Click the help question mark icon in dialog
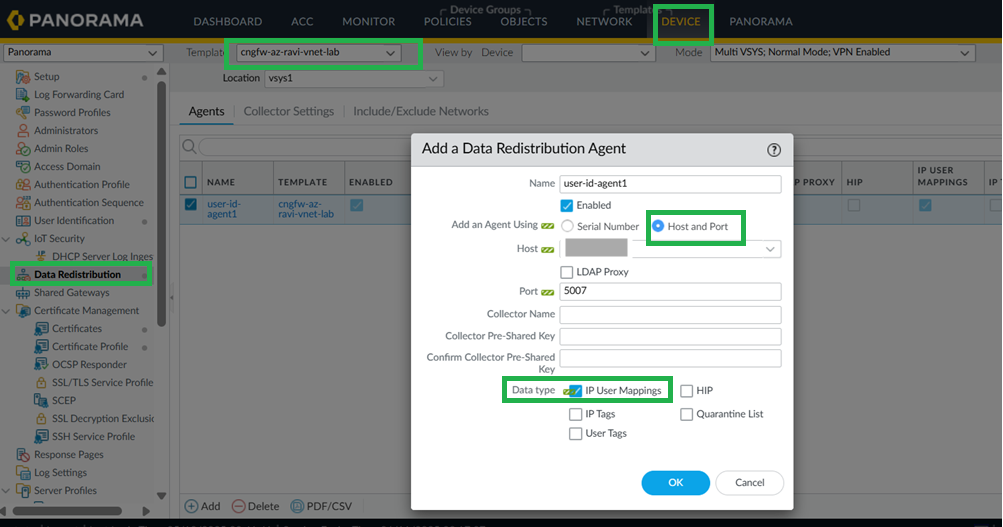This screenshot has width=1003, height=527. [x=773, y=149]
